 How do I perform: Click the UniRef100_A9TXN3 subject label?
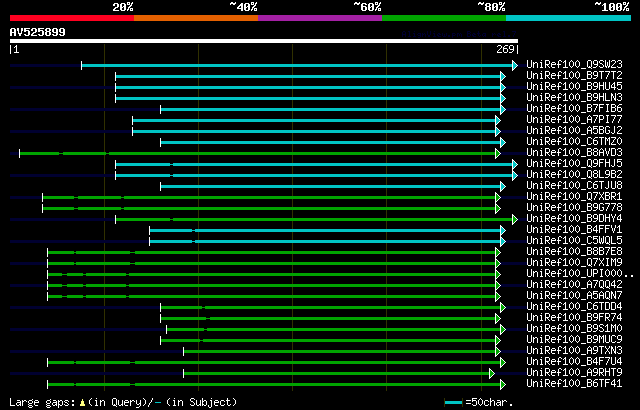pos(574,351)
